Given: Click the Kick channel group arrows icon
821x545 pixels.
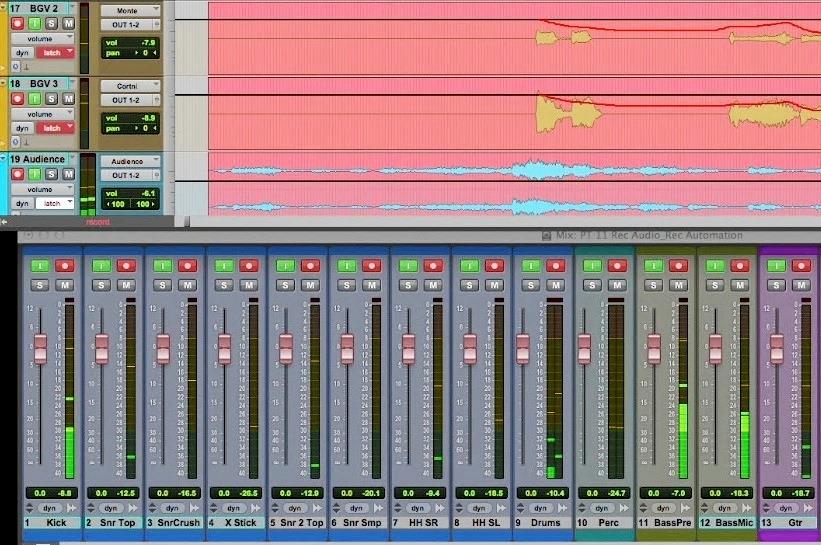Looking at the screenshot, I should tap(29, 508).
